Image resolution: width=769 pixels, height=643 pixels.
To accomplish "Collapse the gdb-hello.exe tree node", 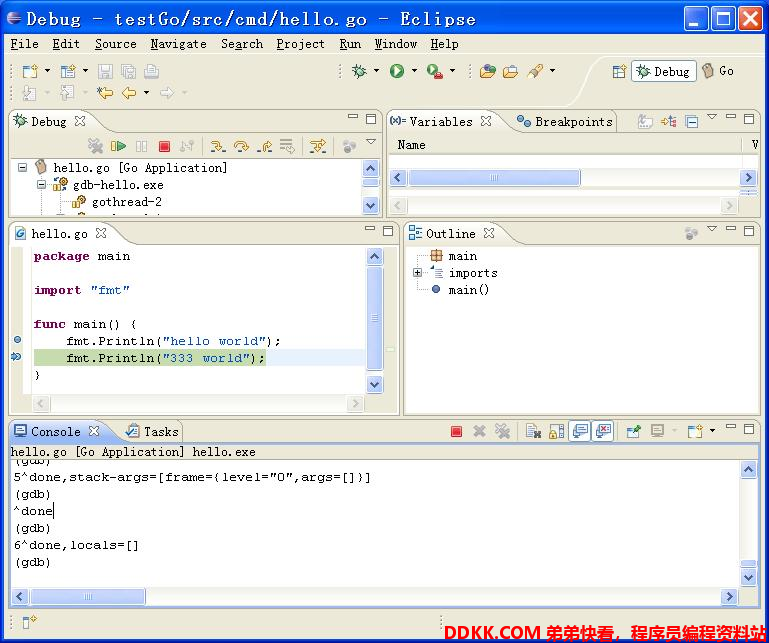I will click(x=42, y=185).
